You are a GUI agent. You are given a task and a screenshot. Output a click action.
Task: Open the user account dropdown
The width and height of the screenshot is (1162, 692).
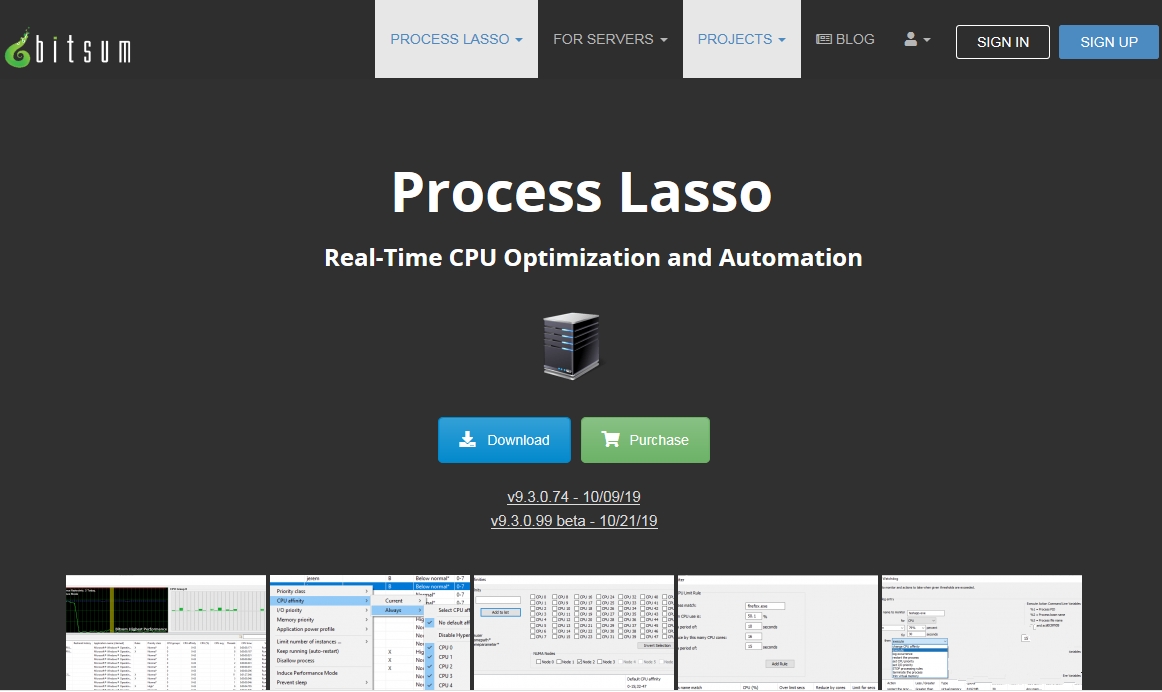tap(917, 39)
